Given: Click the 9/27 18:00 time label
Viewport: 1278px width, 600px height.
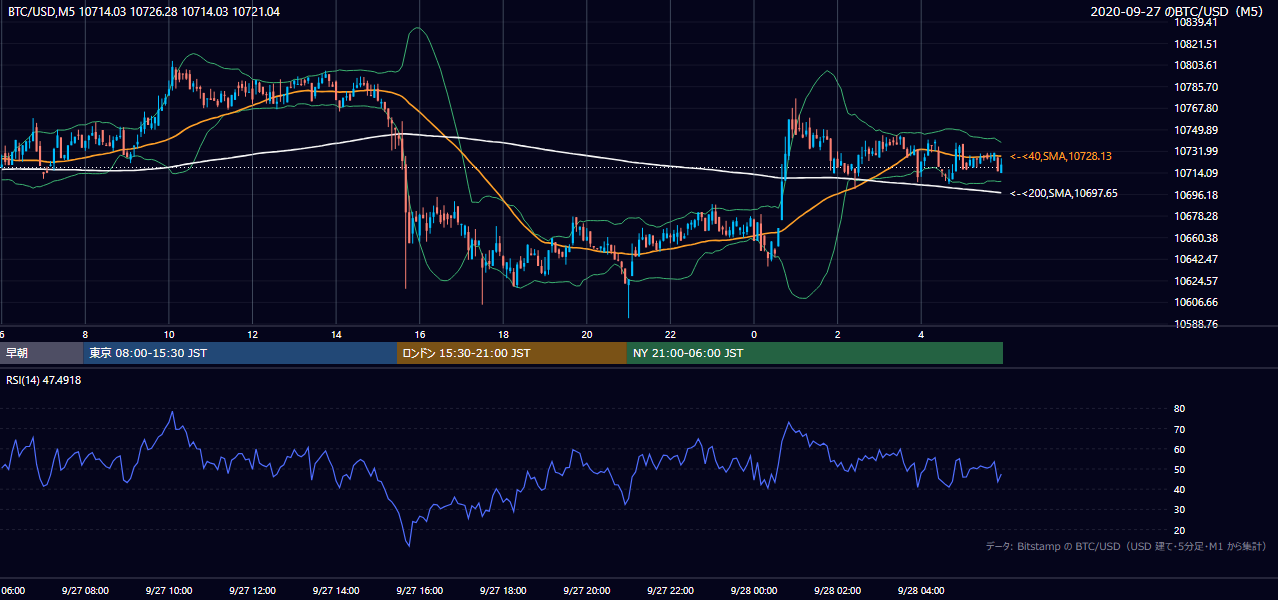Looking at the screenshot, I should click(x=503, y=590).
